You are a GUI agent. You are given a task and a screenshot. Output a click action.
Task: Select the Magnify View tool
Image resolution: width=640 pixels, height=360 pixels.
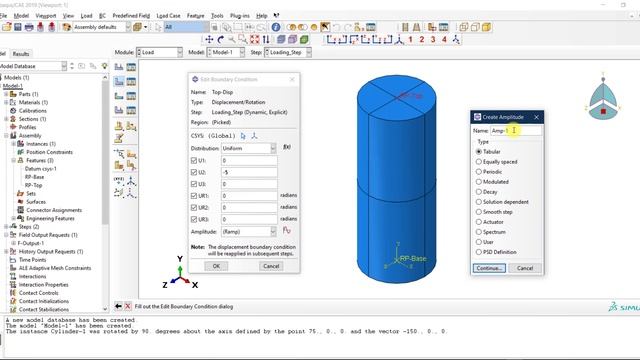[231, 39]
